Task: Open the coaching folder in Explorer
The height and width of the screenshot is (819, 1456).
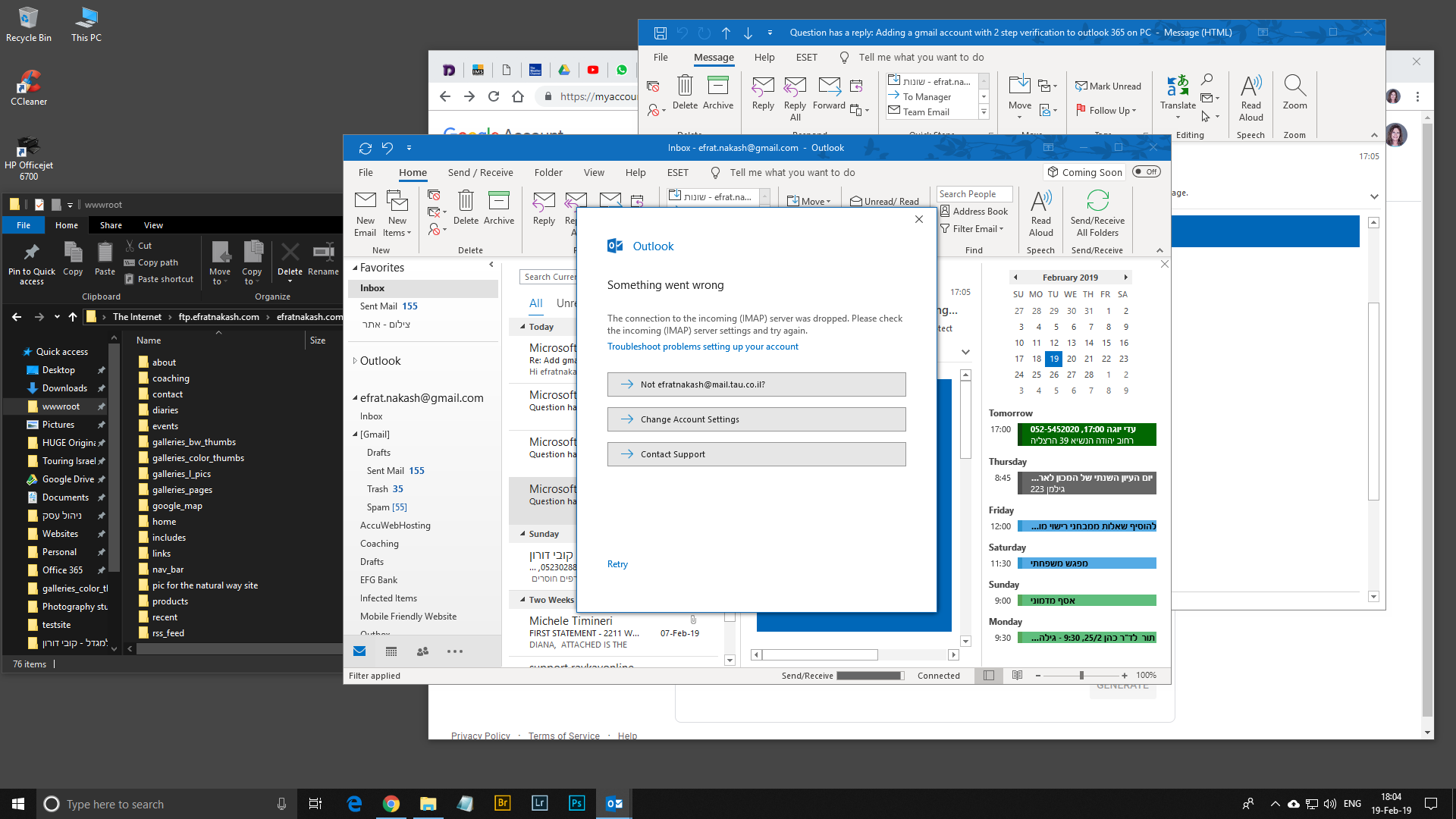Action: [171, 378]
